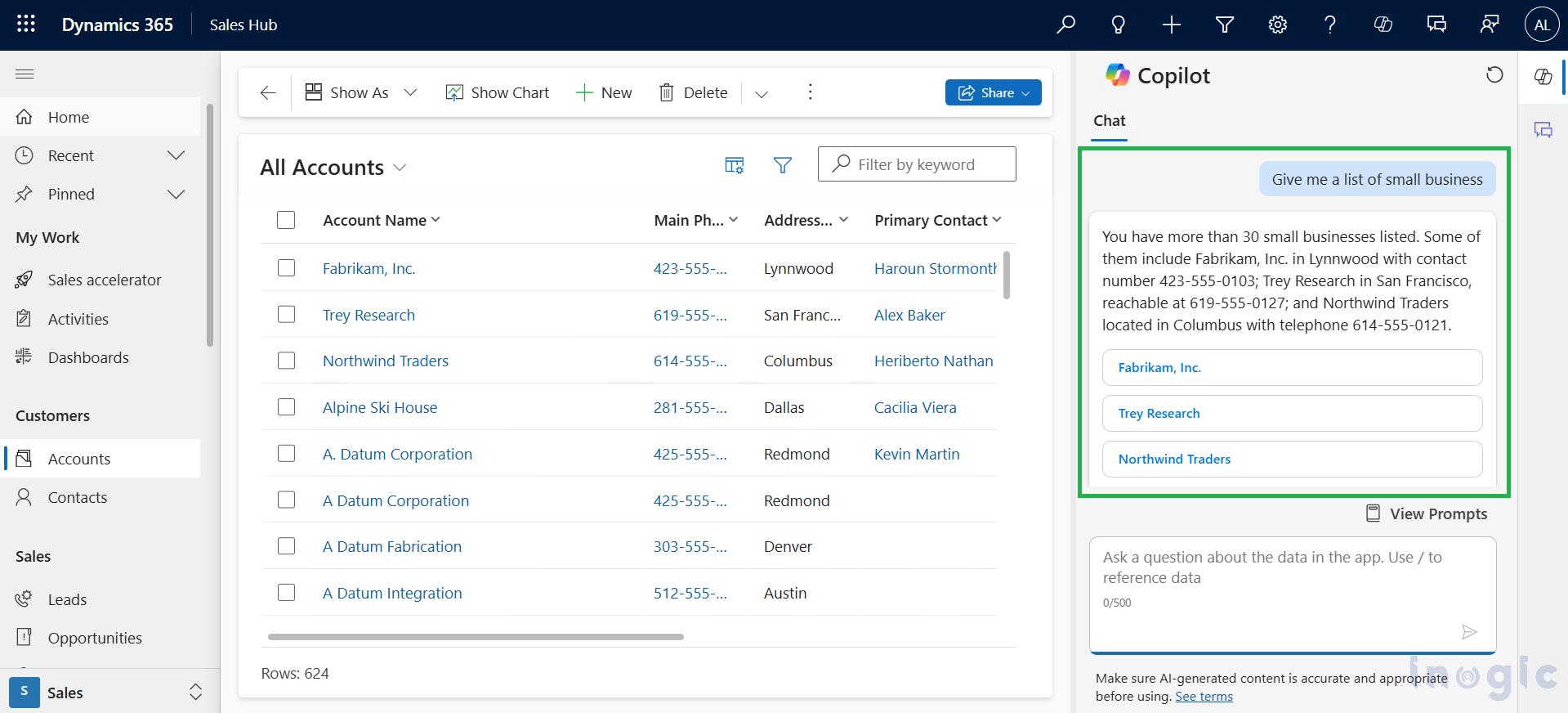Screen dimensions: 1568x713
Task: Open the app launcher waffle icon
Action: 26,25
